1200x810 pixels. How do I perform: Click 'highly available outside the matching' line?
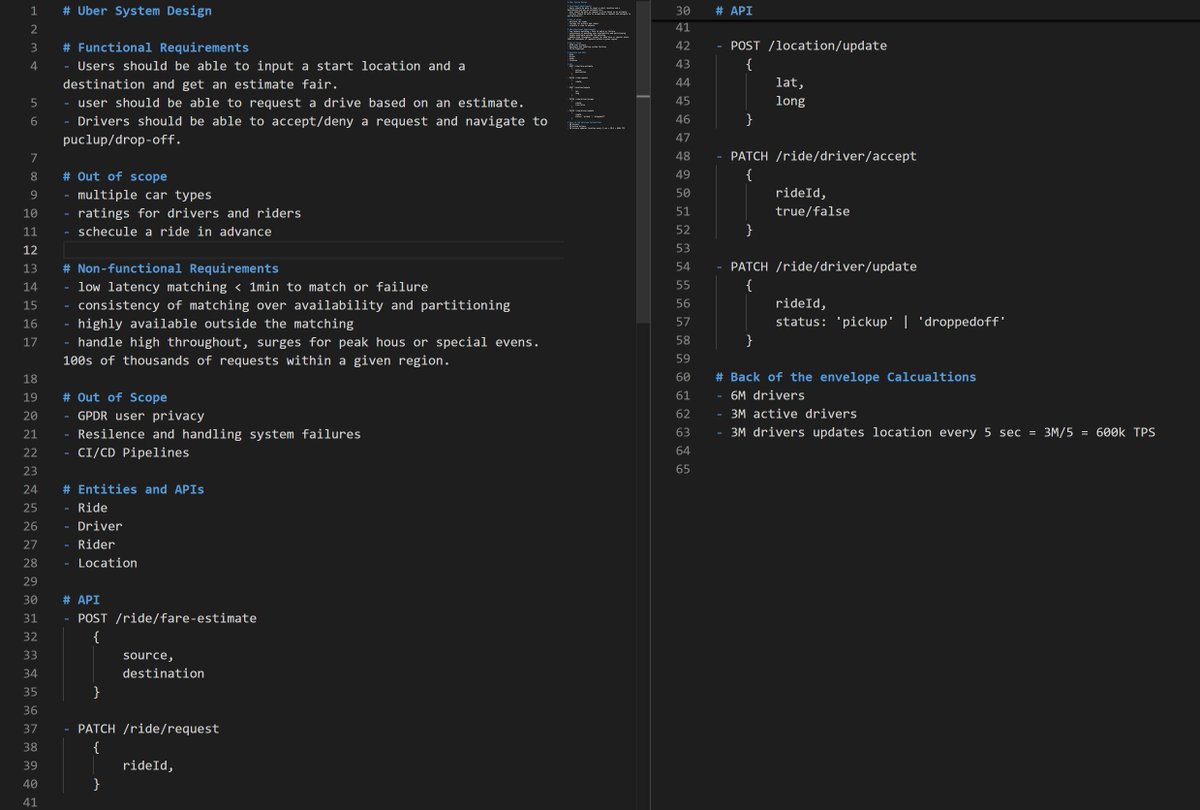pyautogui.click(x=207, y=323)
